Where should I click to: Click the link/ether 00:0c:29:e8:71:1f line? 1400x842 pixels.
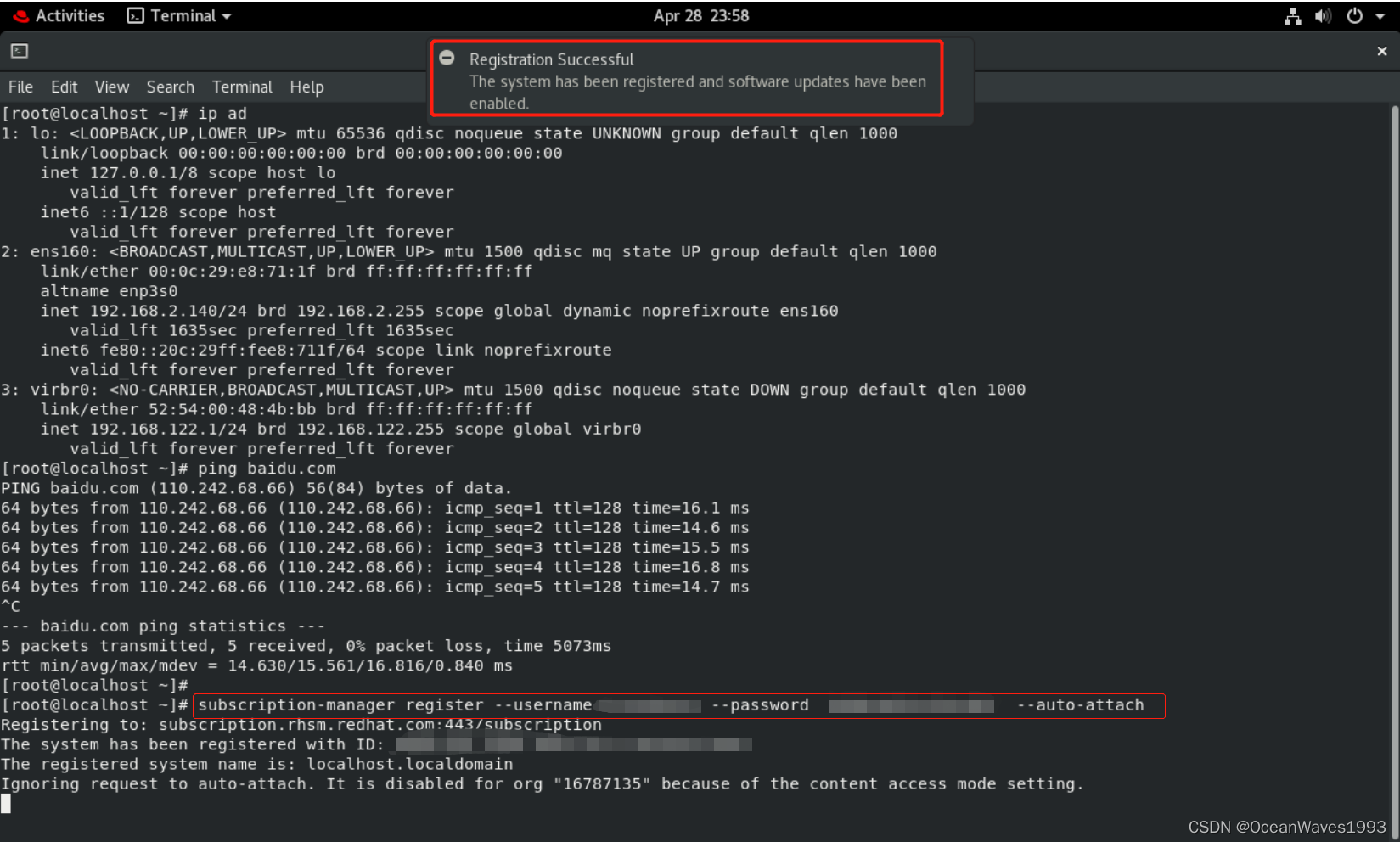point(287,272)
